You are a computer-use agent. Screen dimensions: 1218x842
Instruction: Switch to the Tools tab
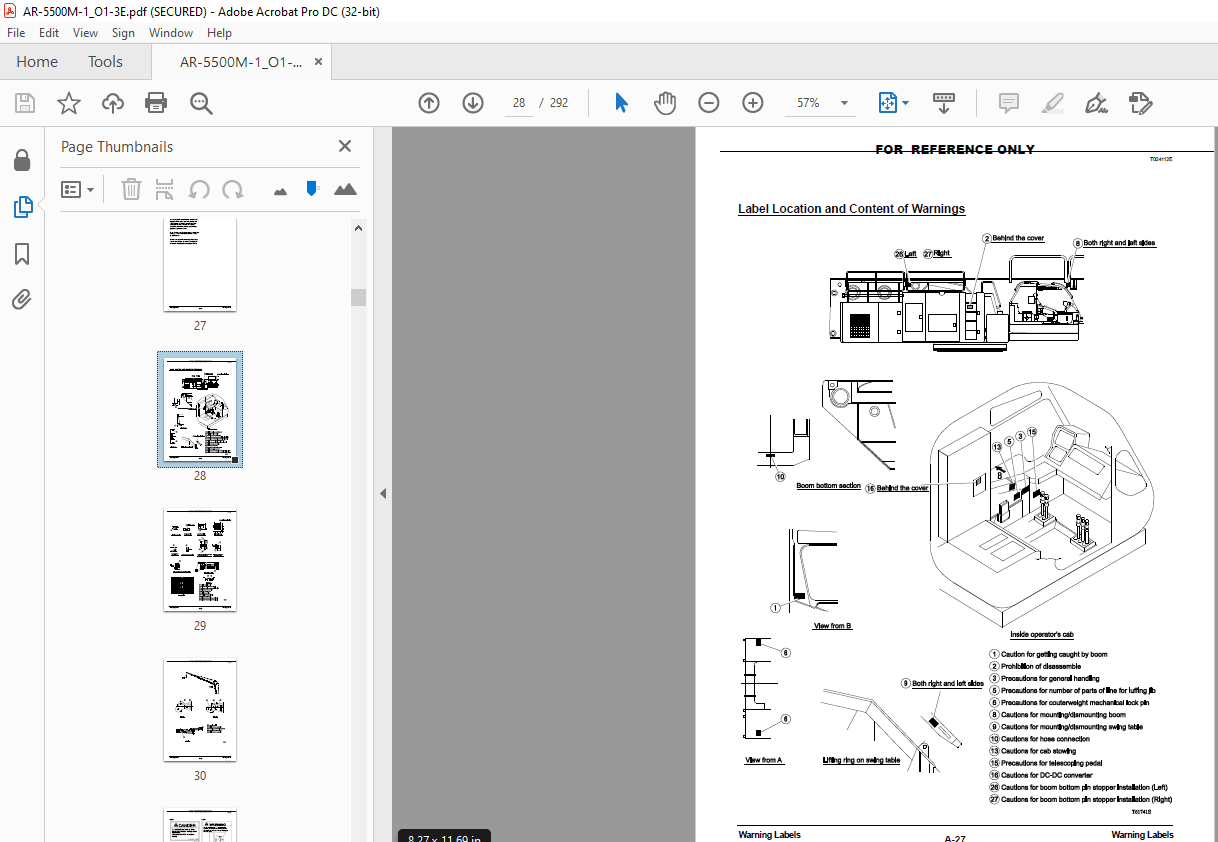click(104, 61)
